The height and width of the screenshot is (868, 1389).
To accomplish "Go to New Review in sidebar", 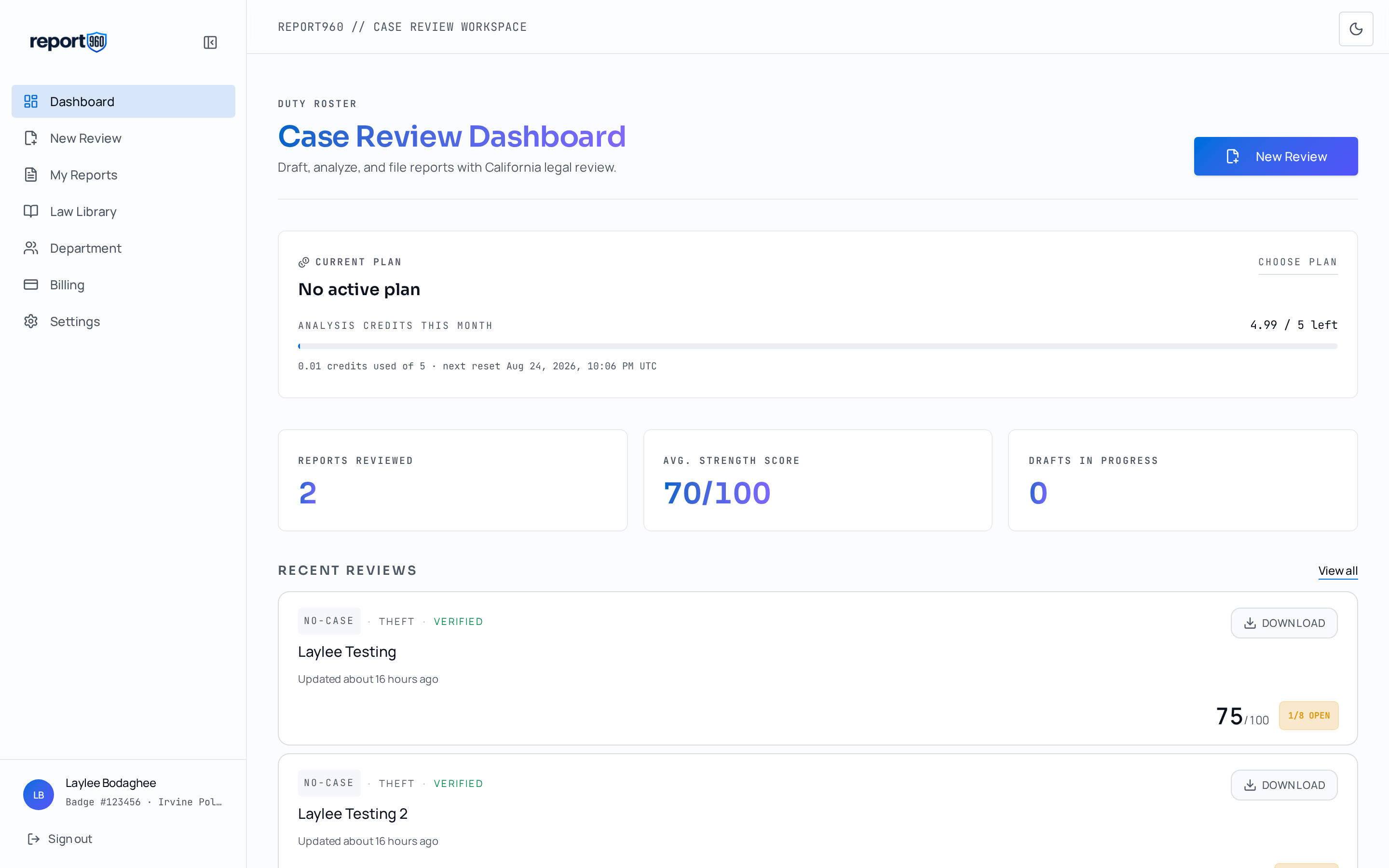I will click(x=123, y=138).
